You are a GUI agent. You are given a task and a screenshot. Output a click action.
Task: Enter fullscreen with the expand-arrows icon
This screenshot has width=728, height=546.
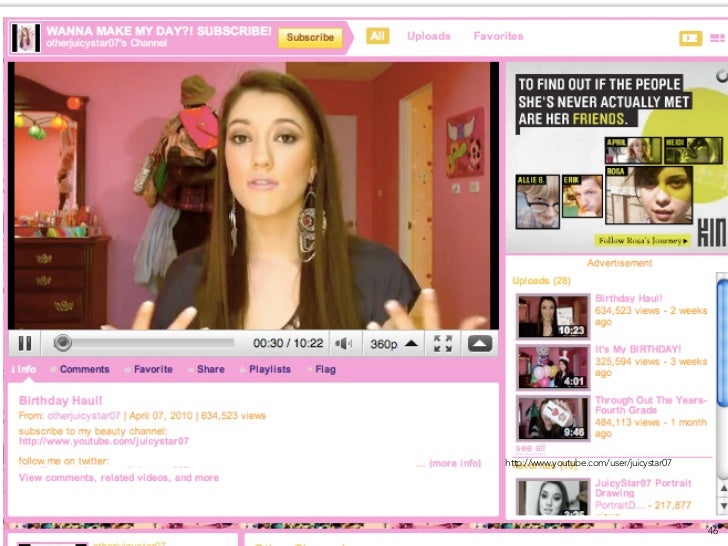[442, 344]
